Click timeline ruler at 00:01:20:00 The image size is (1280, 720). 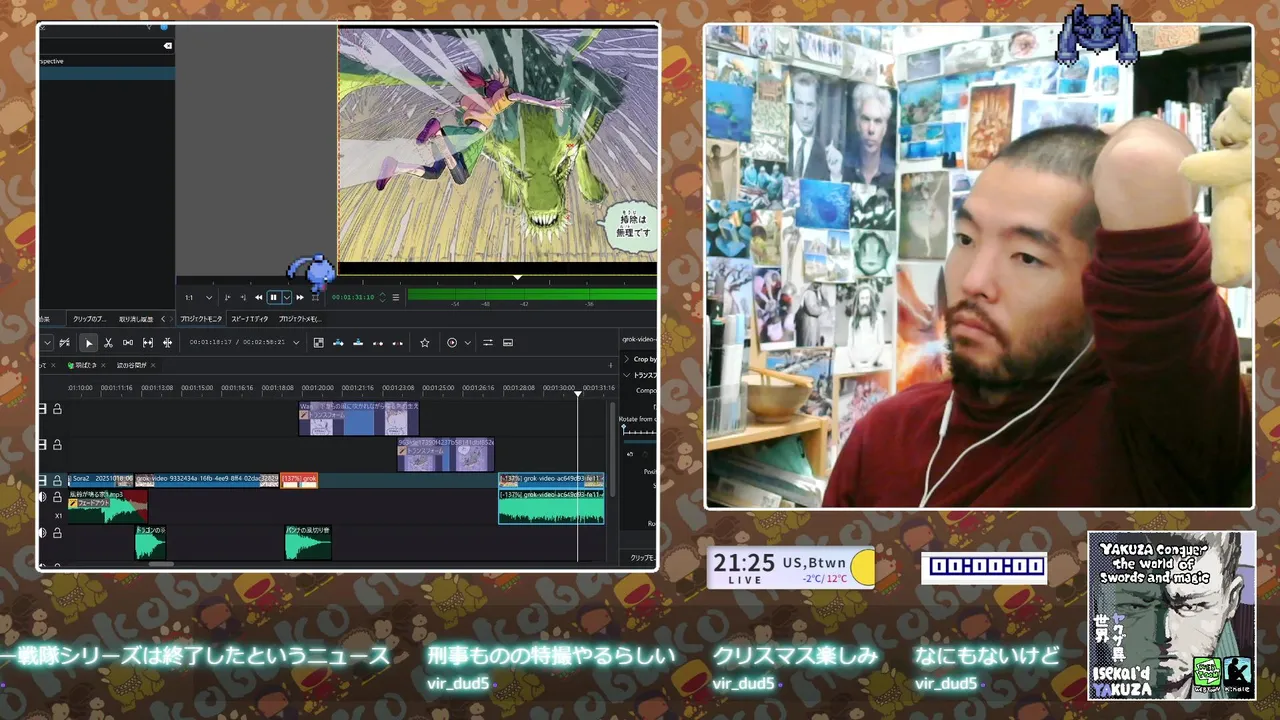click(317, 388)
